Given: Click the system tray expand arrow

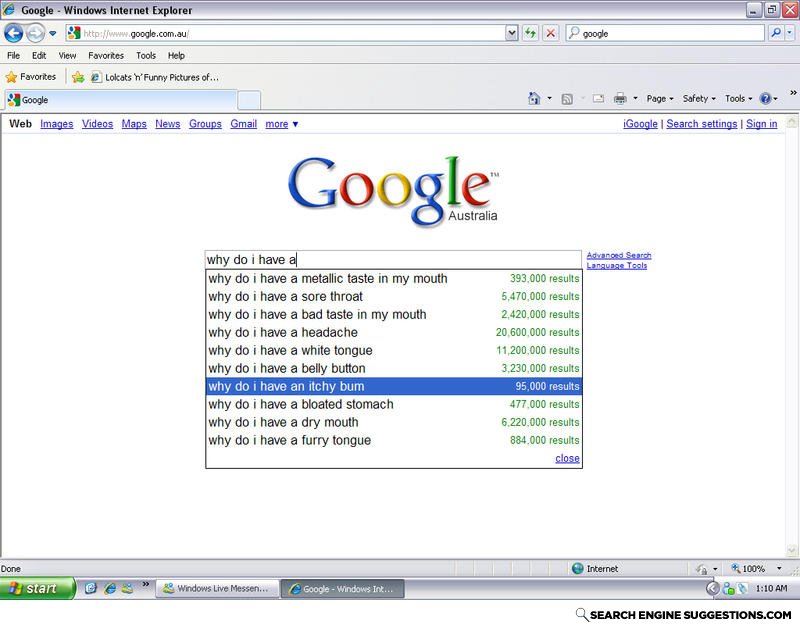Looking at the screenshot, I should click(712, 589).
